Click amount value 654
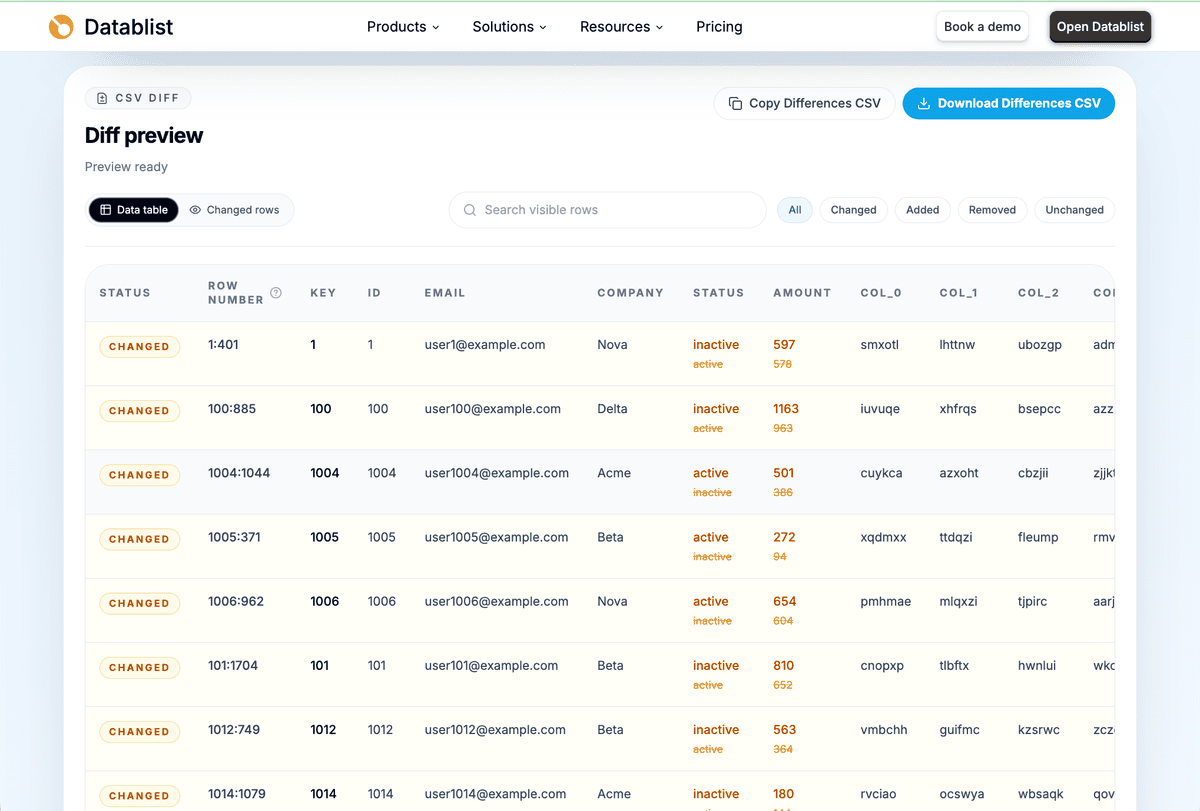Viewport: 1200px width, 811px height. (x=785, y=601)
